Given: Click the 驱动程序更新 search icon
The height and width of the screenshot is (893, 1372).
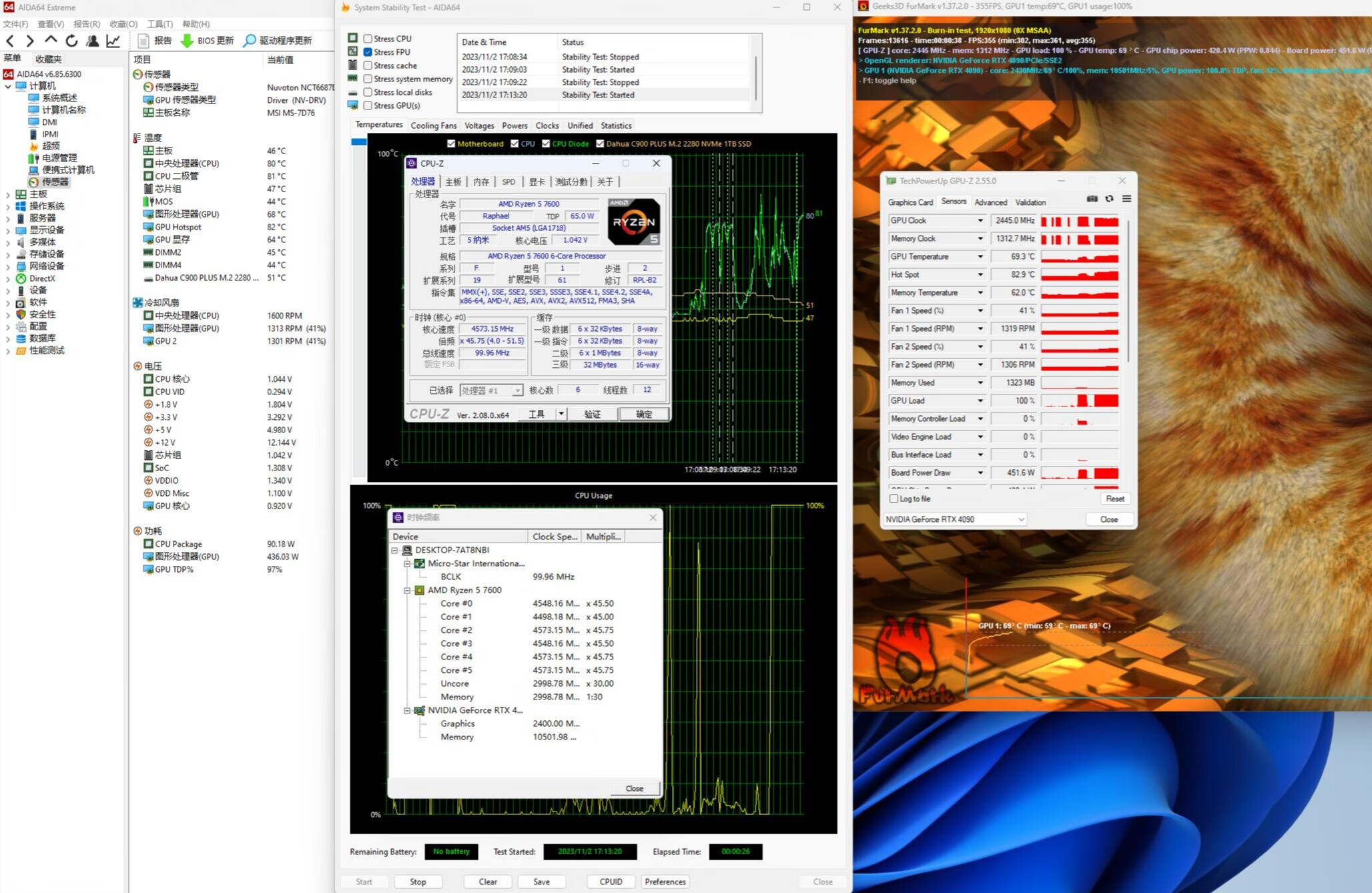Looking at the screenshot, I should click(x=249, y=41).
